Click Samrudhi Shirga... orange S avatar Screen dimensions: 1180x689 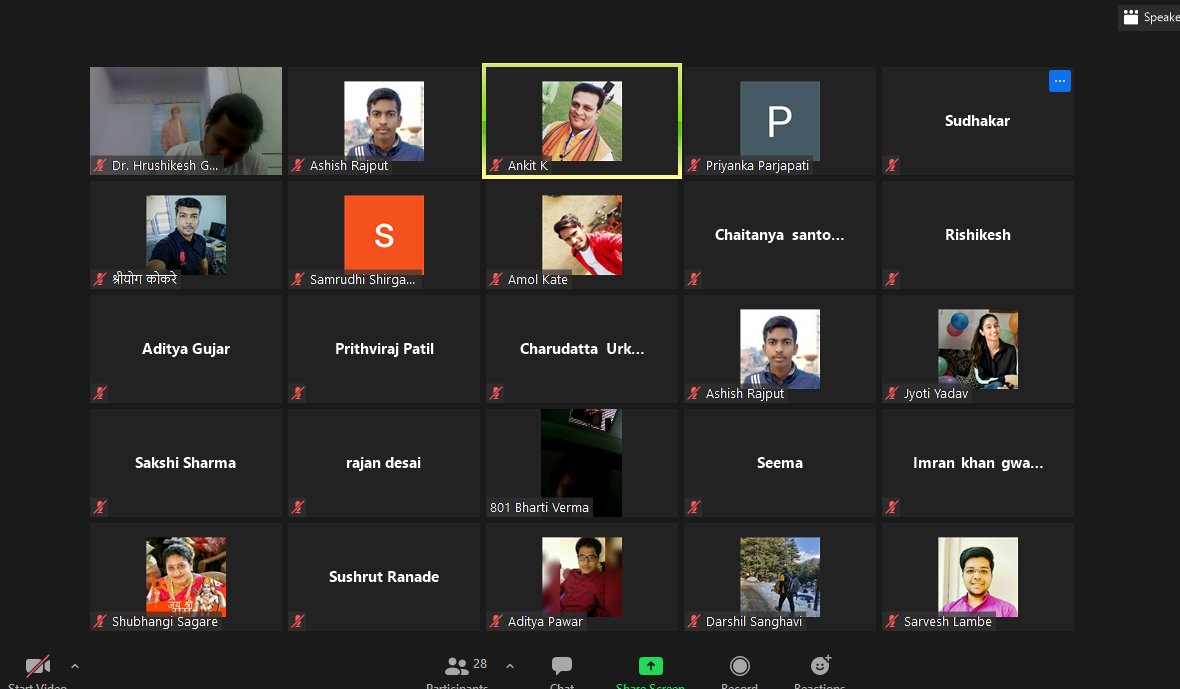click(x=384, y=235)
